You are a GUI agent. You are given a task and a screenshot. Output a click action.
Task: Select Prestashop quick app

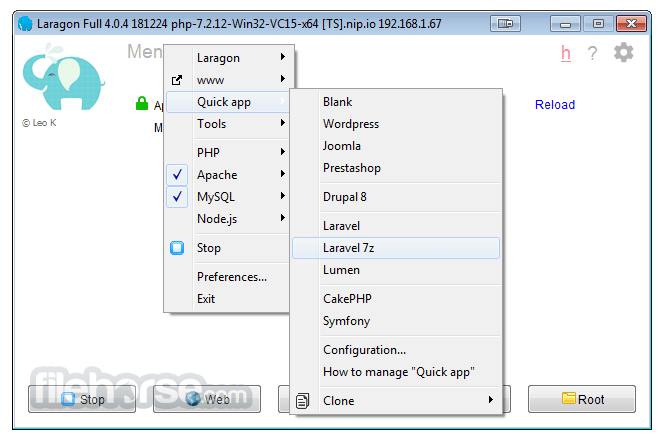click(396, 168)
